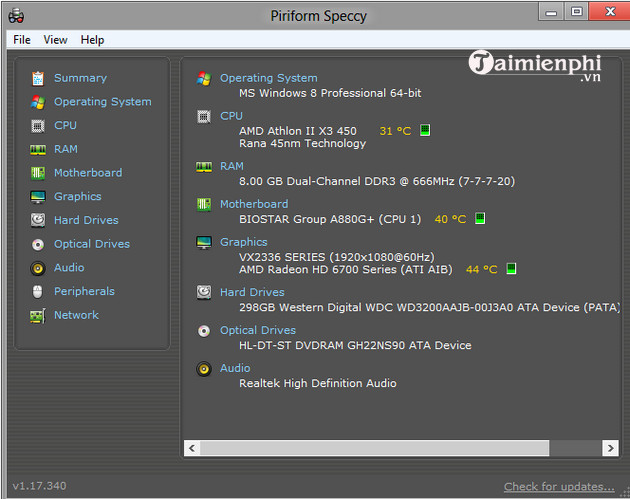Click the Optical Drives disc icon in sidebar
This screenshot has height=499, width=630.
click(x=38, y=244)
